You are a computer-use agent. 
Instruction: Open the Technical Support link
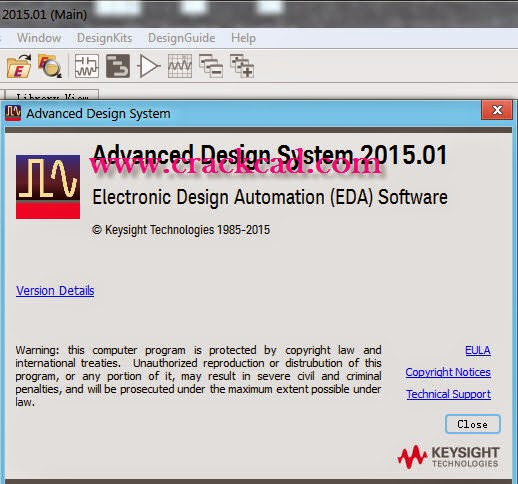click(x=449, y=394)
